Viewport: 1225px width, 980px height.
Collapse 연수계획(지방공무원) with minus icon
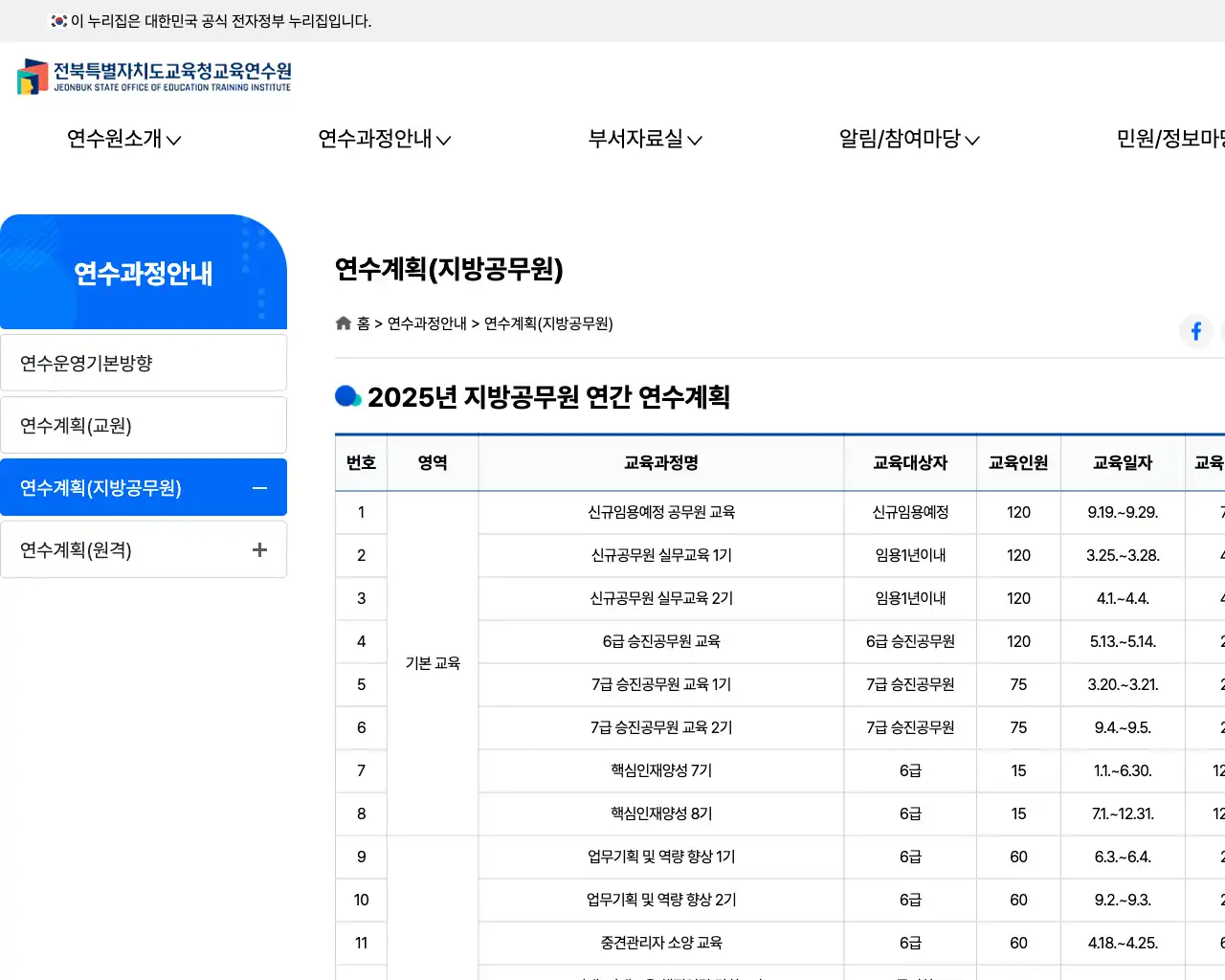pos(259,488)
